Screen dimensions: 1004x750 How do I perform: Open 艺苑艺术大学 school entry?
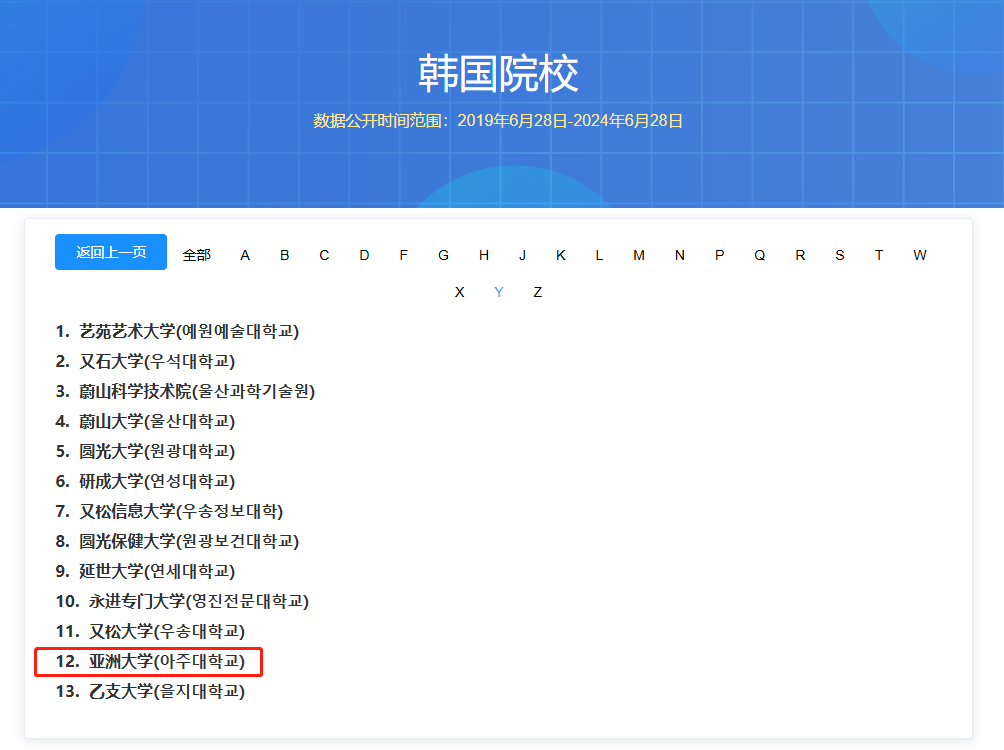tap(188, 331)
